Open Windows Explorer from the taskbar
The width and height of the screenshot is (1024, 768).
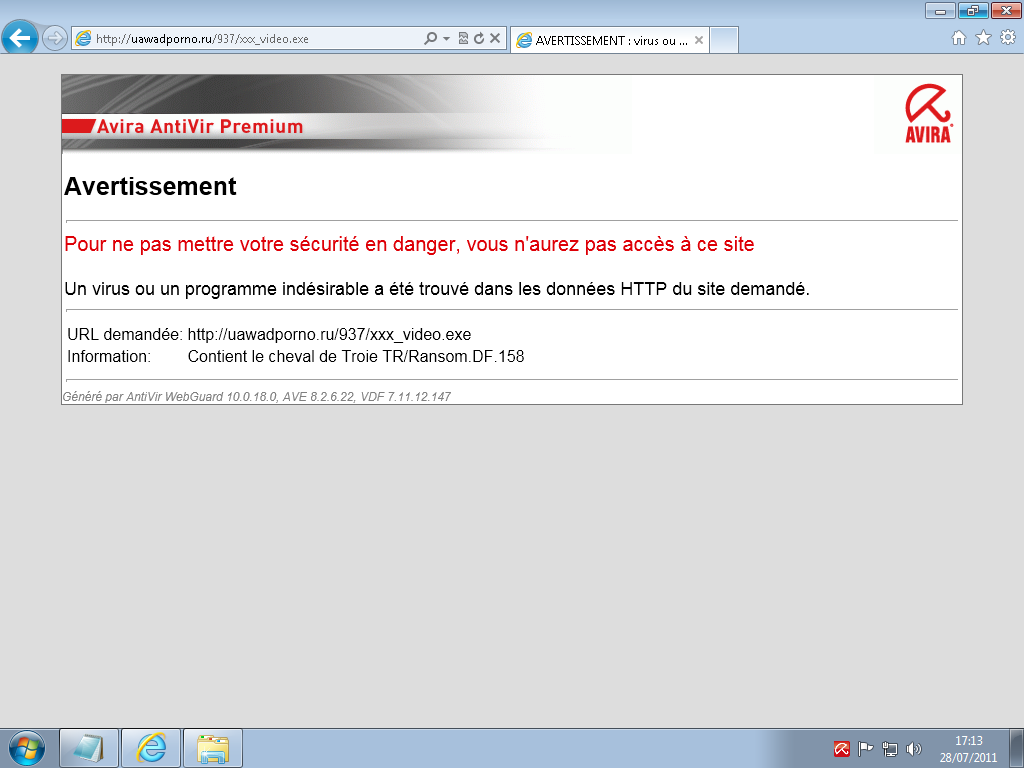(x=213, y=748)
